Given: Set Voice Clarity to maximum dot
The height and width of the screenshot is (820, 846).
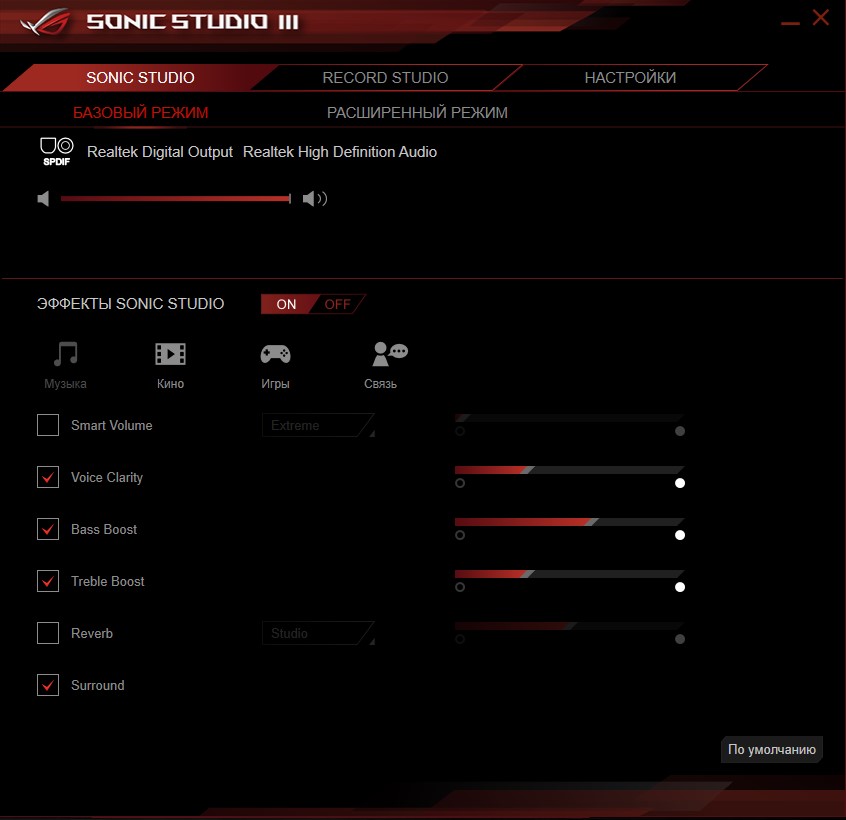Looking at the screenshot, I should [680, 483].
